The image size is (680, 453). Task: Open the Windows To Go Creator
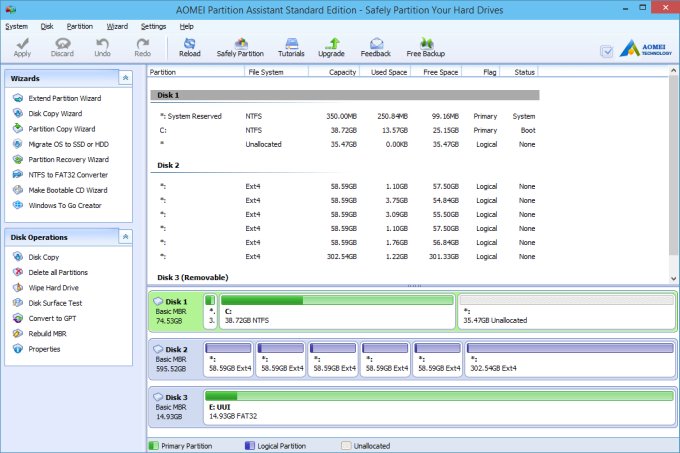(64, 205)
